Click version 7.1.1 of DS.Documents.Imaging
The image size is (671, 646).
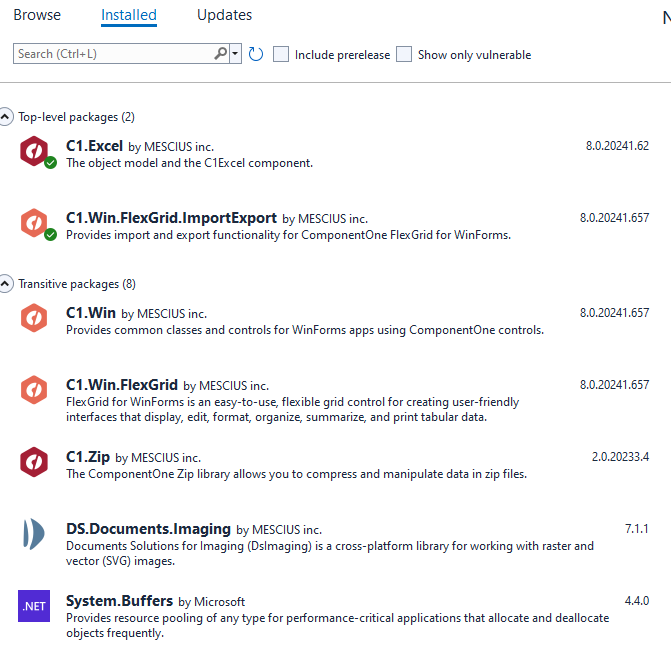click(x=637, y=529)
